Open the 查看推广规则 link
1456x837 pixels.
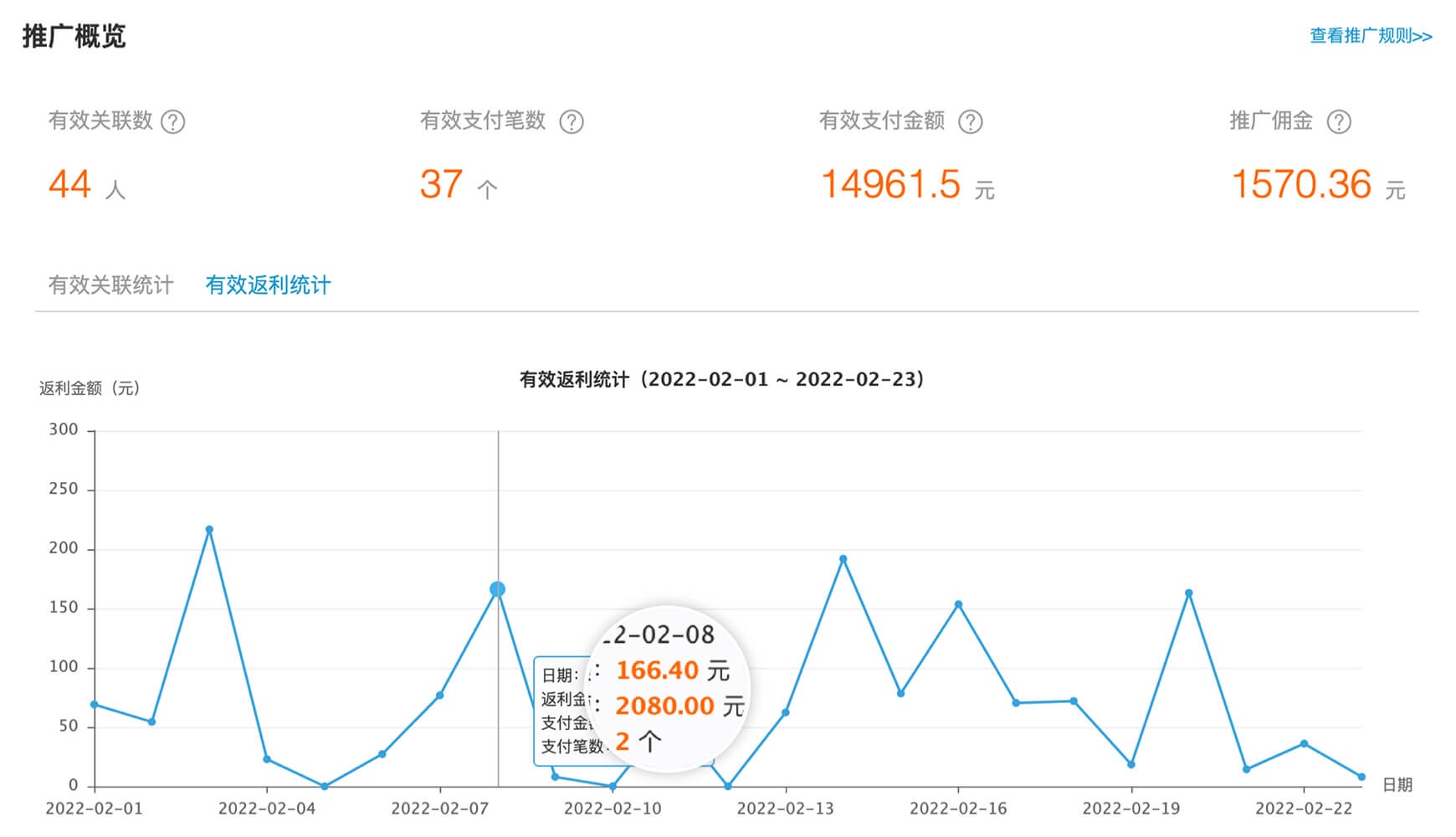[1370, 36]
